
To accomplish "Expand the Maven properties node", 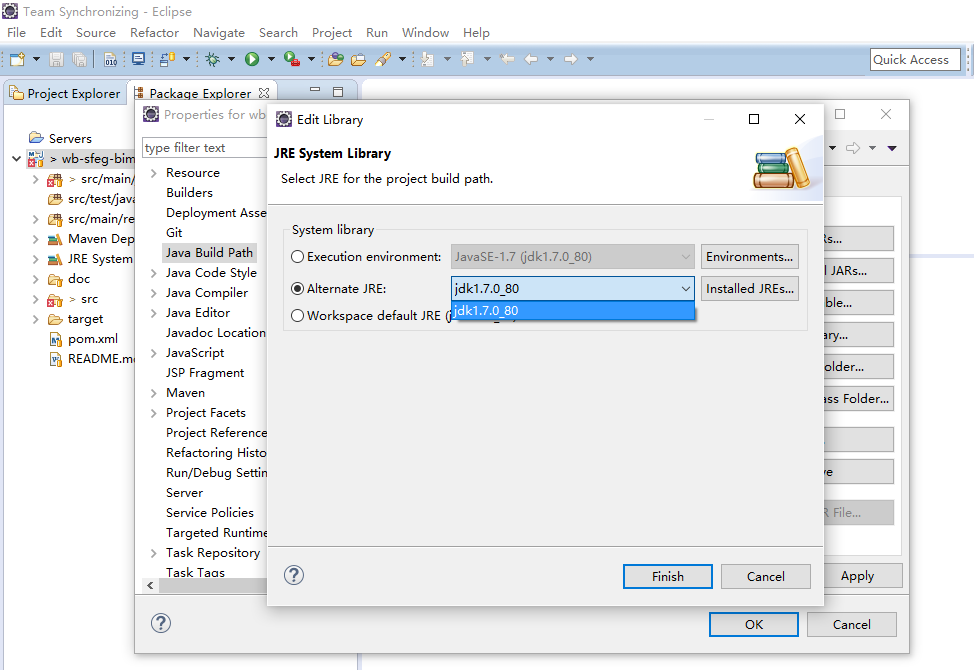I will pos(153,393).
